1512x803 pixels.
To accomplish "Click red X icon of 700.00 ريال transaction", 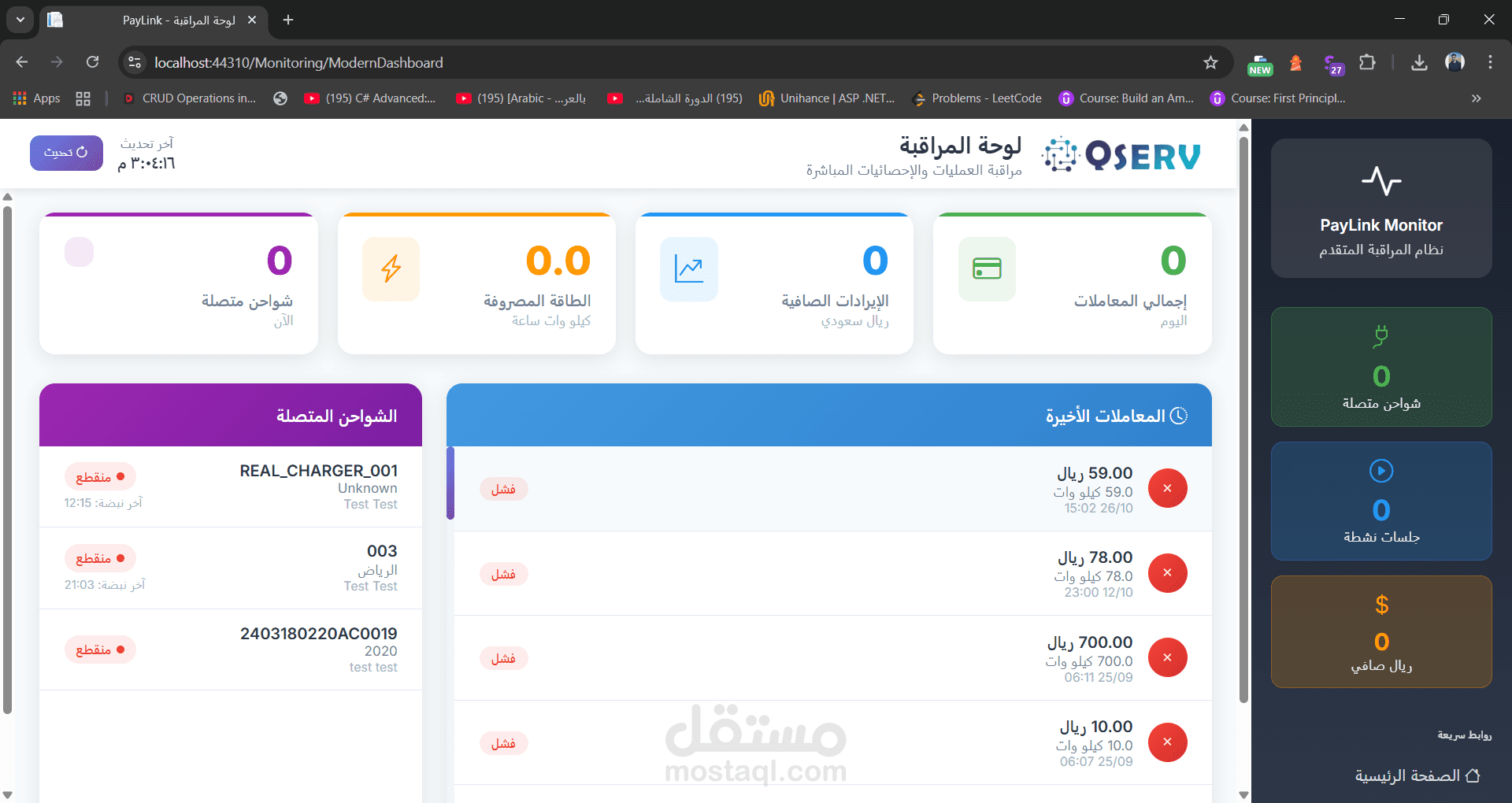I will tap(1168, 657).
